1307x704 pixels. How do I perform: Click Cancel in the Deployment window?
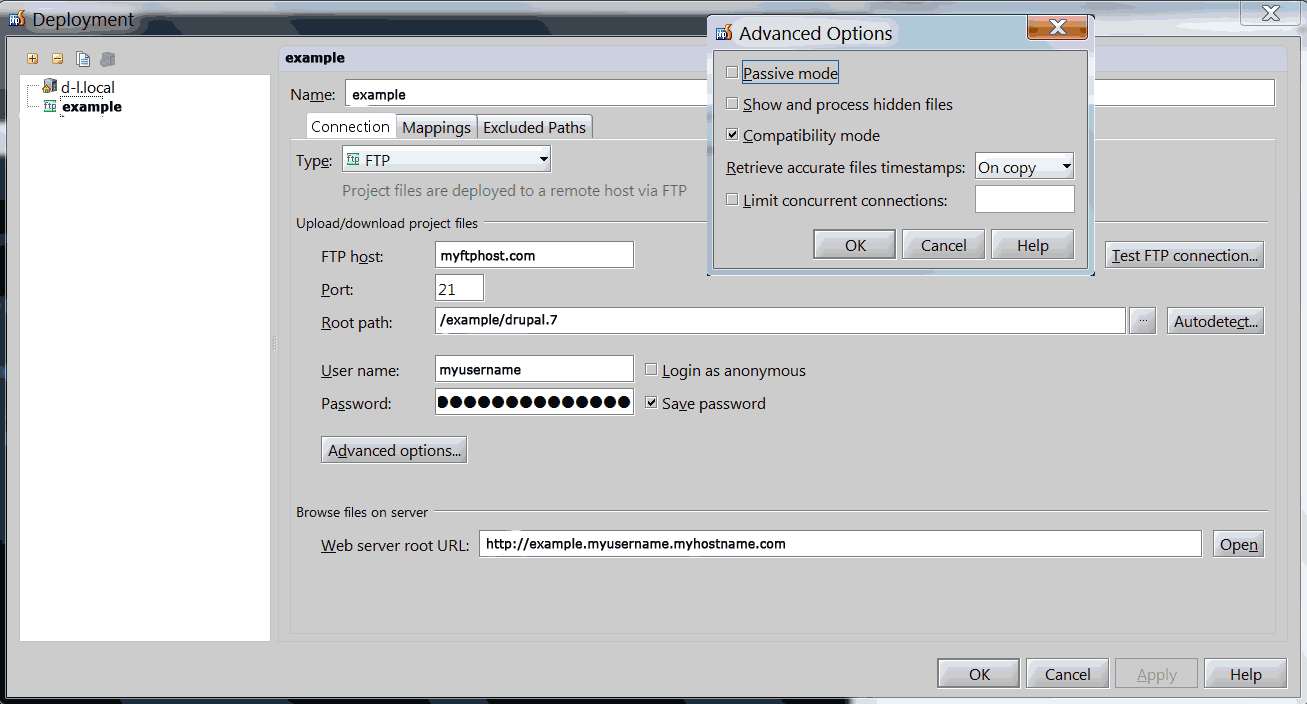point(1067,674)
